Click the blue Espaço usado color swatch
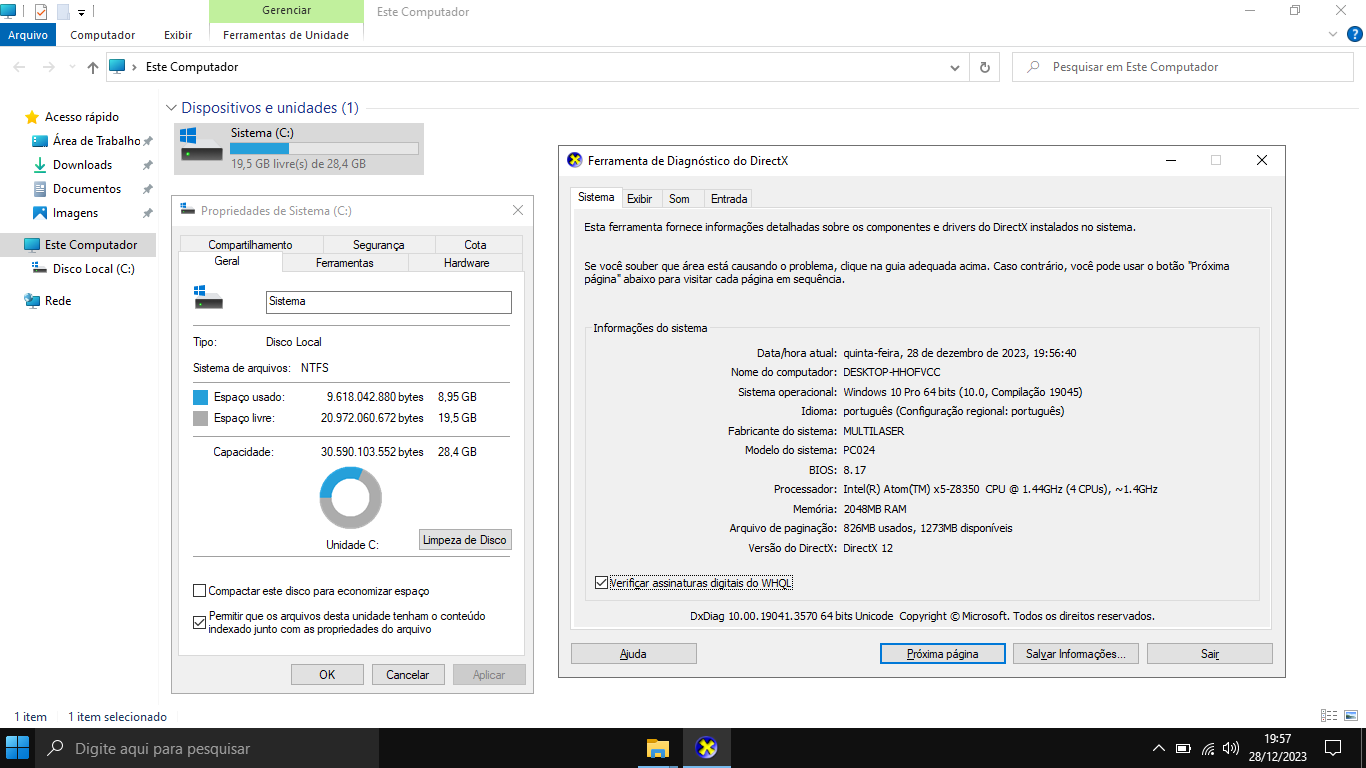1366x768 pixels. [x=200, y=397]
